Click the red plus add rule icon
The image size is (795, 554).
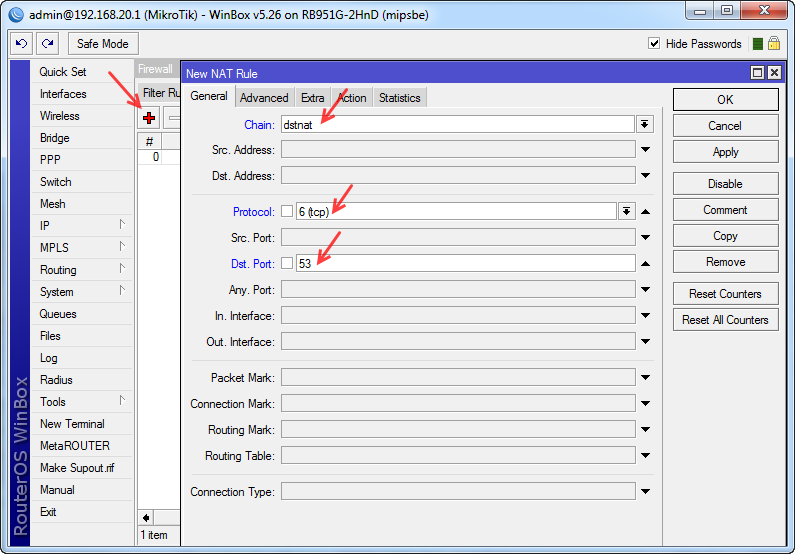[149, 118]
